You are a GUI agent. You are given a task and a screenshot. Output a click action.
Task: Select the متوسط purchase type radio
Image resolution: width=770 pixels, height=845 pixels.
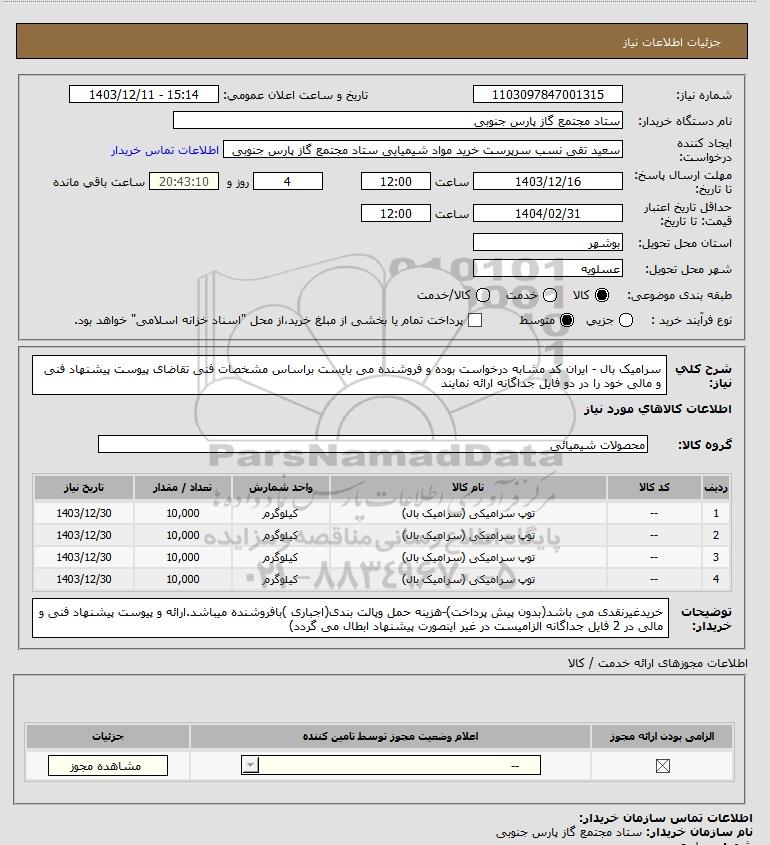(x=567, y=321)
